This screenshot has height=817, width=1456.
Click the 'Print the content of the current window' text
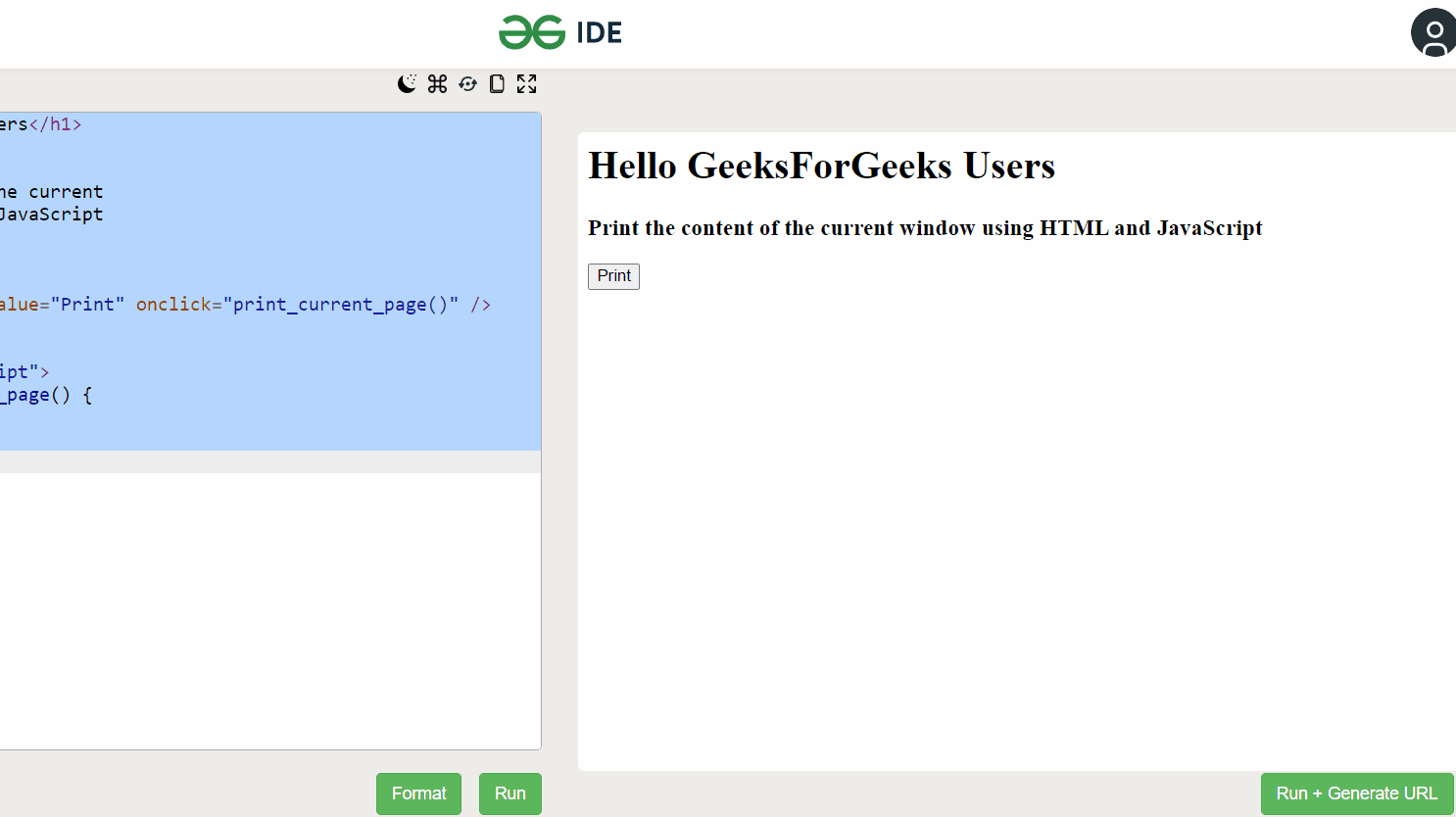(x=925, y=228)
